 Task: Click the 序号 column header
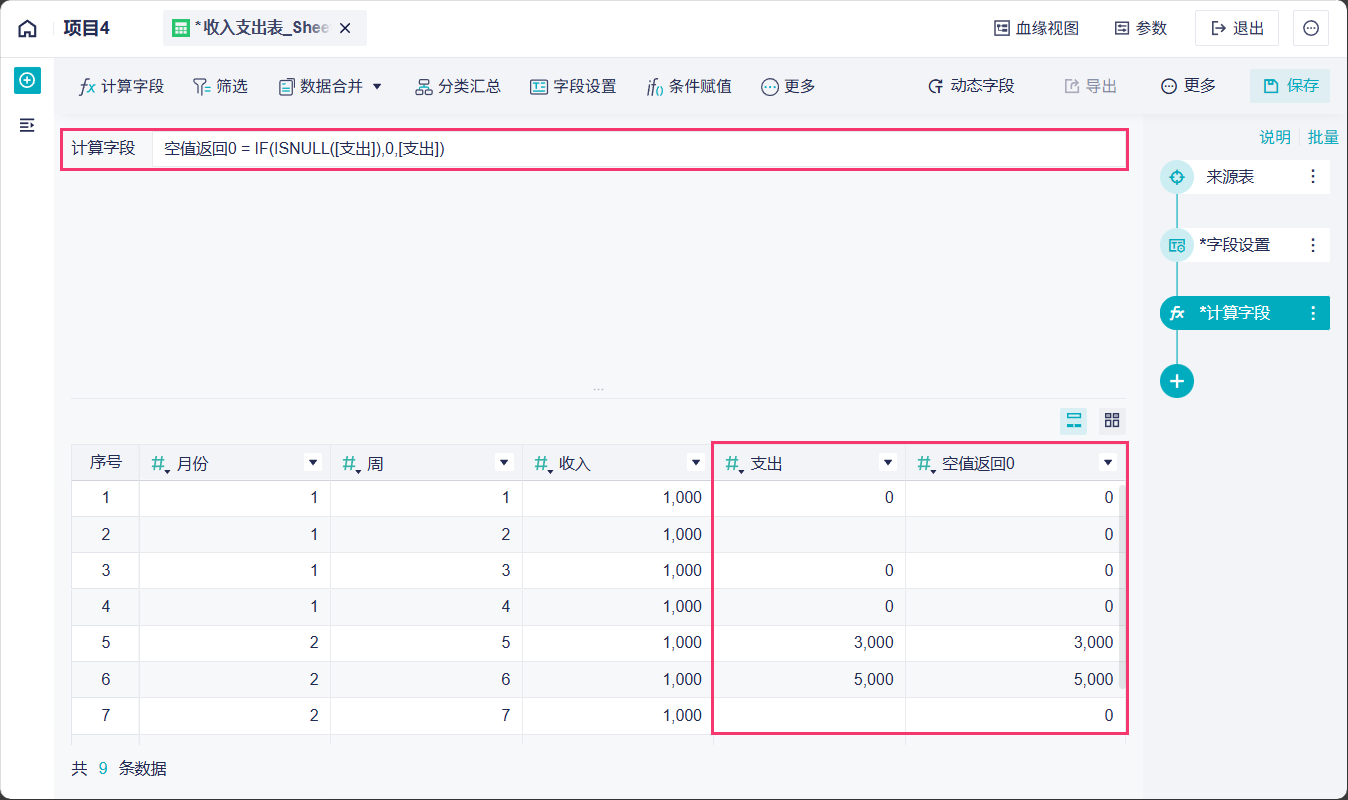coord(105,462)
